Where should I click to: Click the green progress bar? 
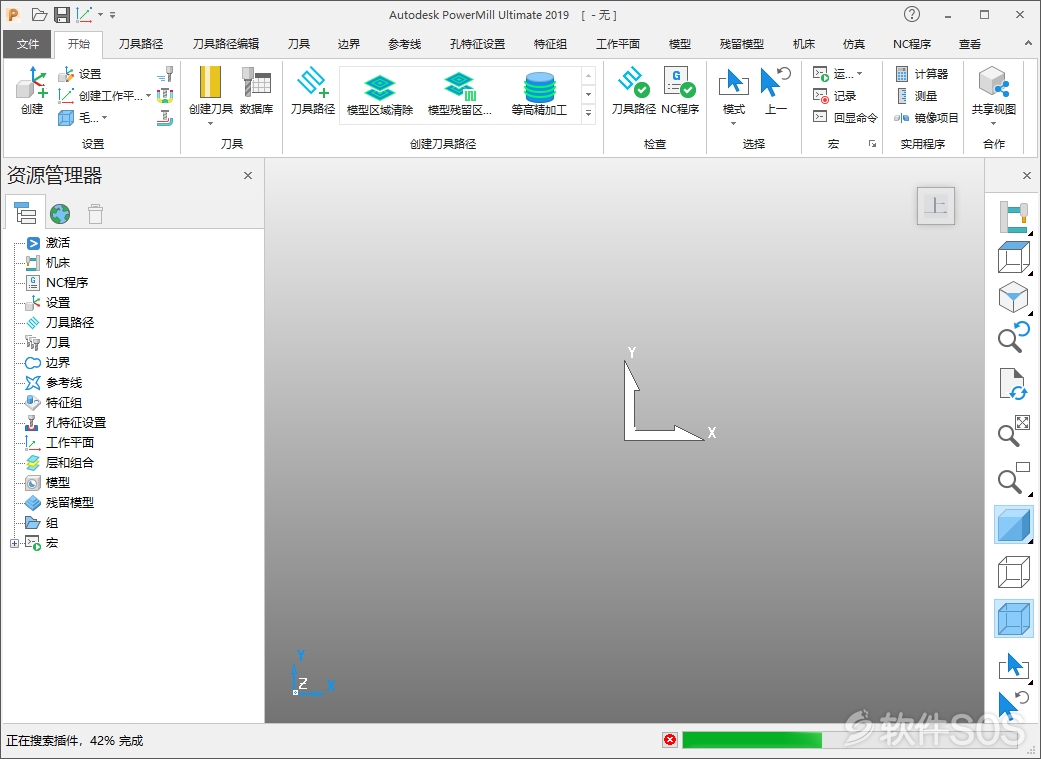[x=752, y=740]
